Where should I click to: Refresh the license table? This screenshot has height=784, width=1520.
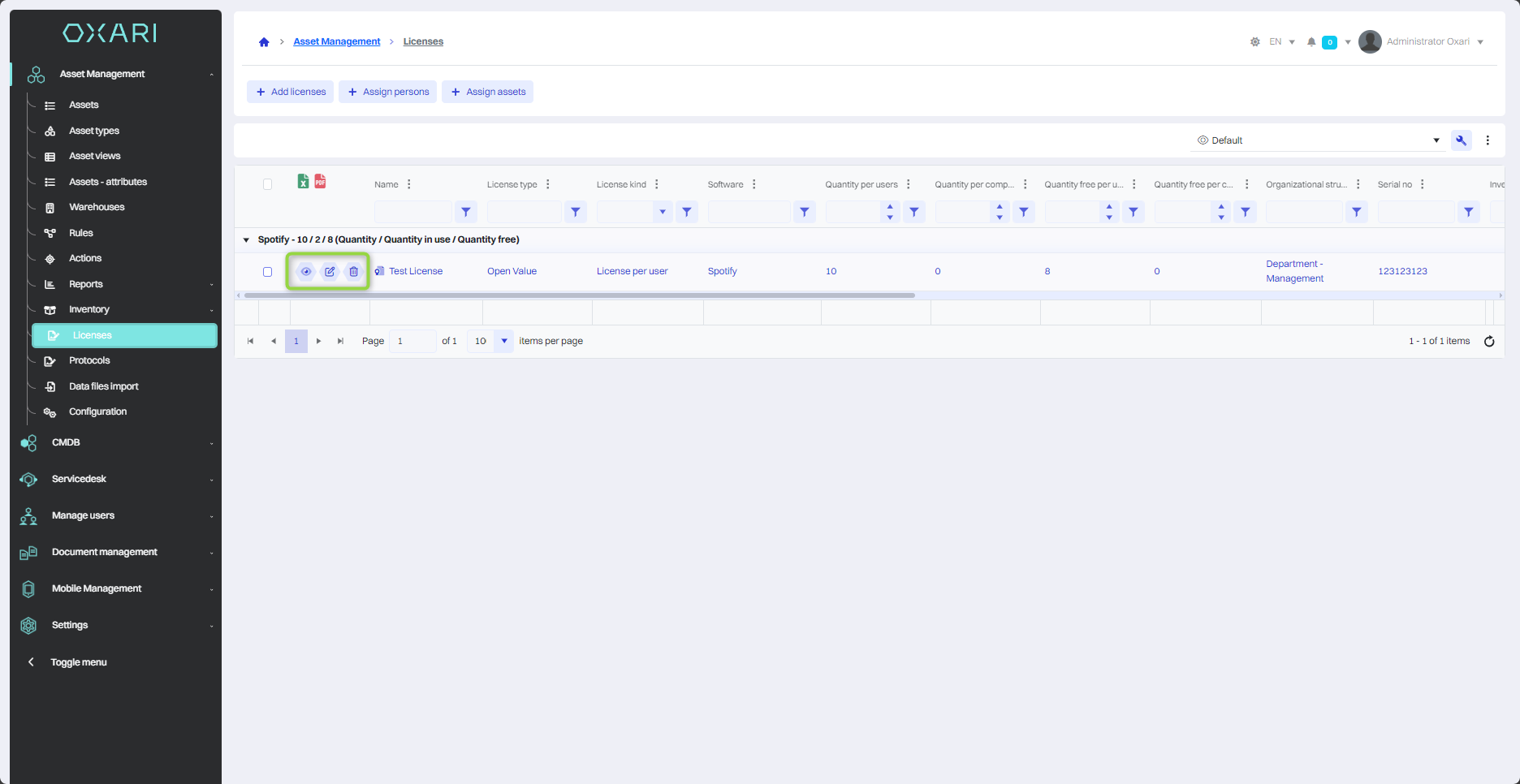[1488, 342]
